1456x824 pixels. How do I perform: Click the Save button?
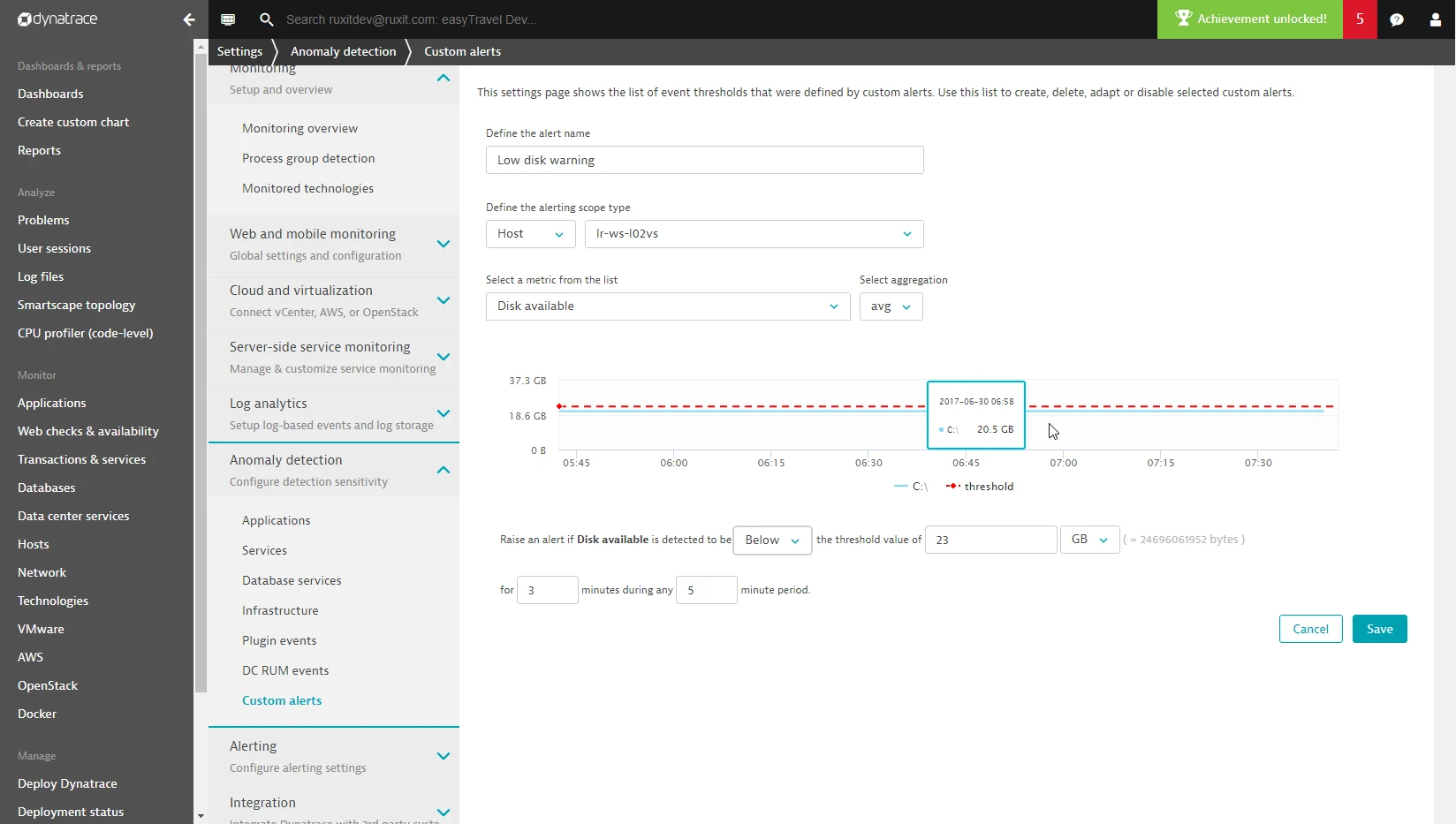(x=1379, y=629)
